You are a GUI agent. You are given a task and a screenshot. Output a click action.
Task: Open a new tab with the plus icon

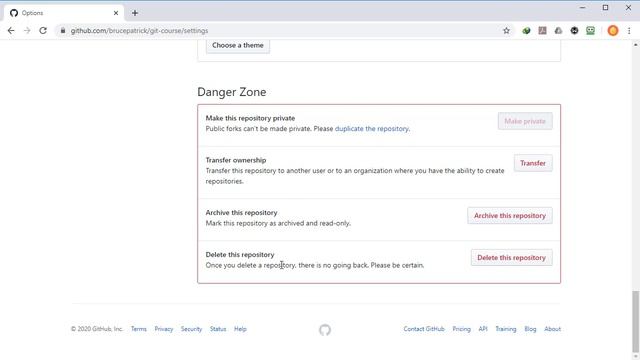point(135,13)
